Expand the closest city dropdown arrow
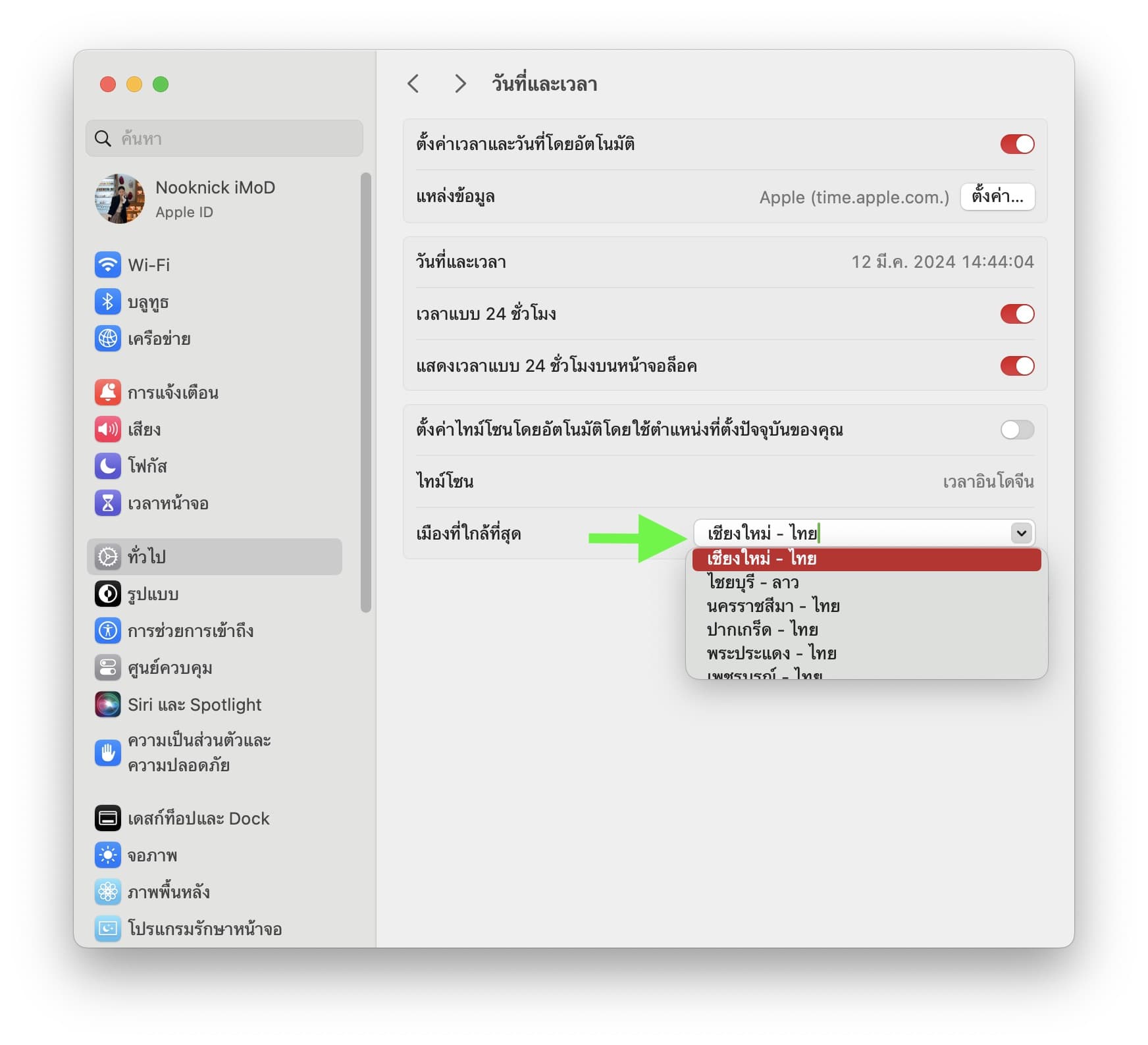1148x1045 pixels. pyautogui.click(x=1021, y=533)
